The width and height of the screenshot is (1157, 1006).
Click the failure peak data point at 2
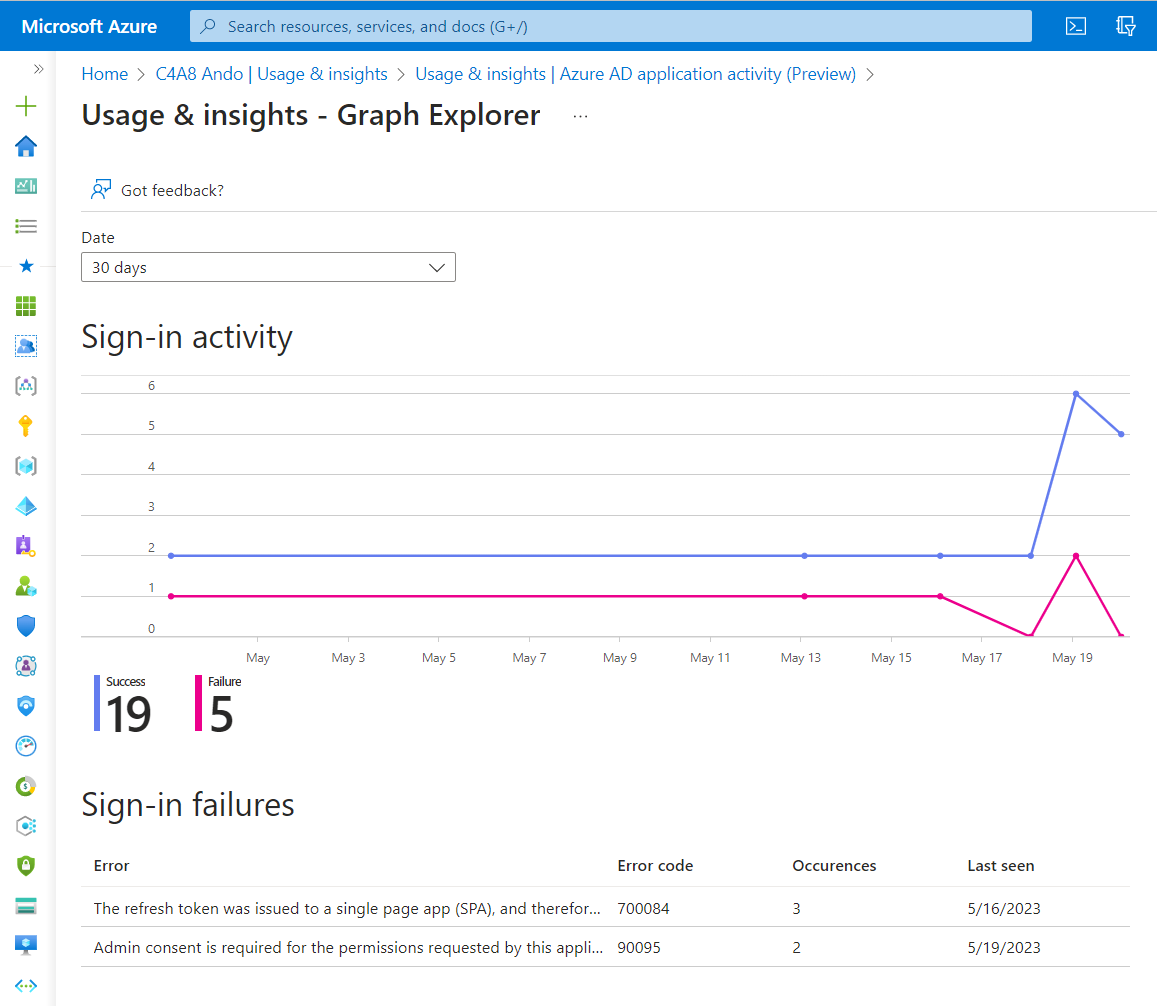tap(1076, 556)
